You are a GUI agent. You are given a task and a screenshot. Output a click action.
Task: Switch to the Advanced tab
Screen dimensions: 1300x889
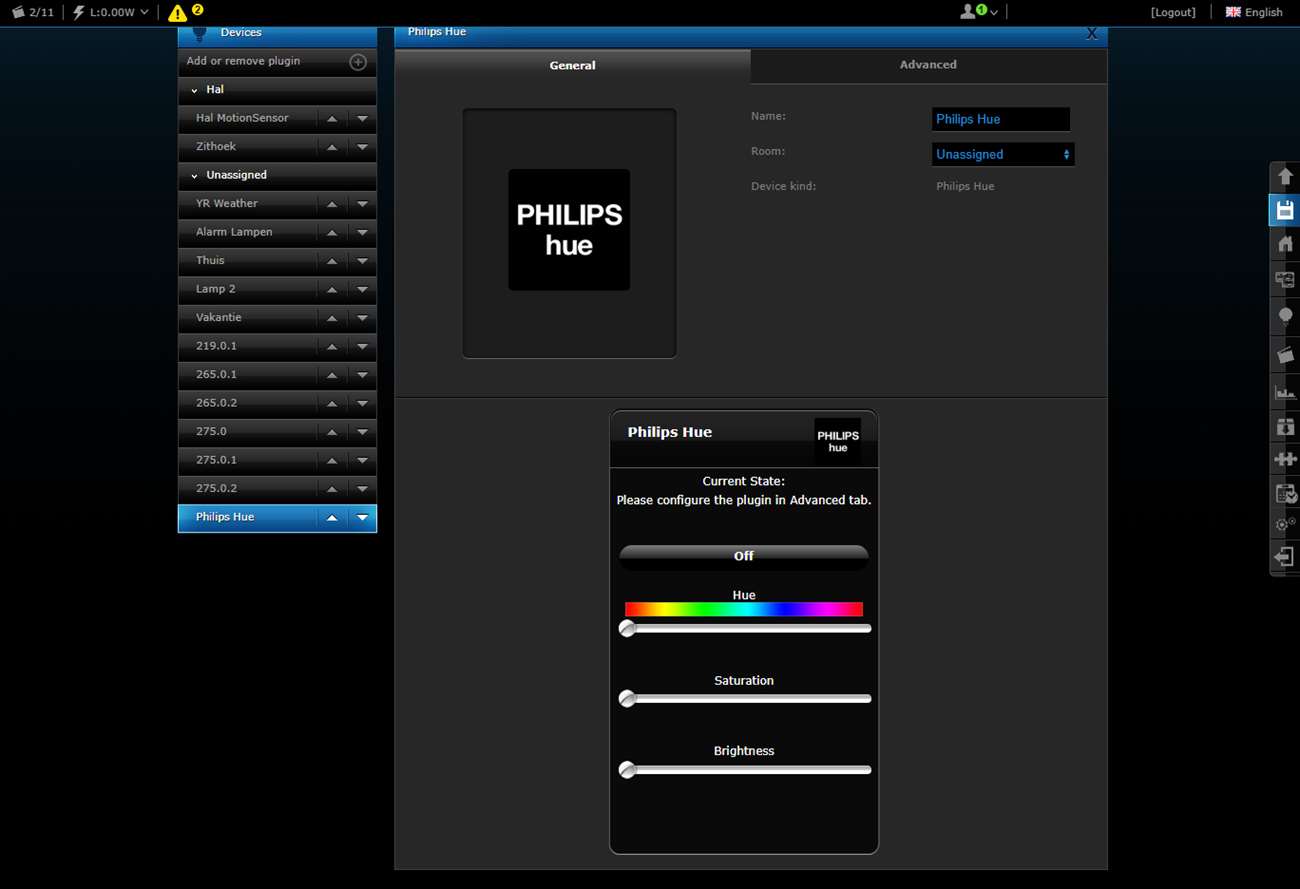[928, 65]
